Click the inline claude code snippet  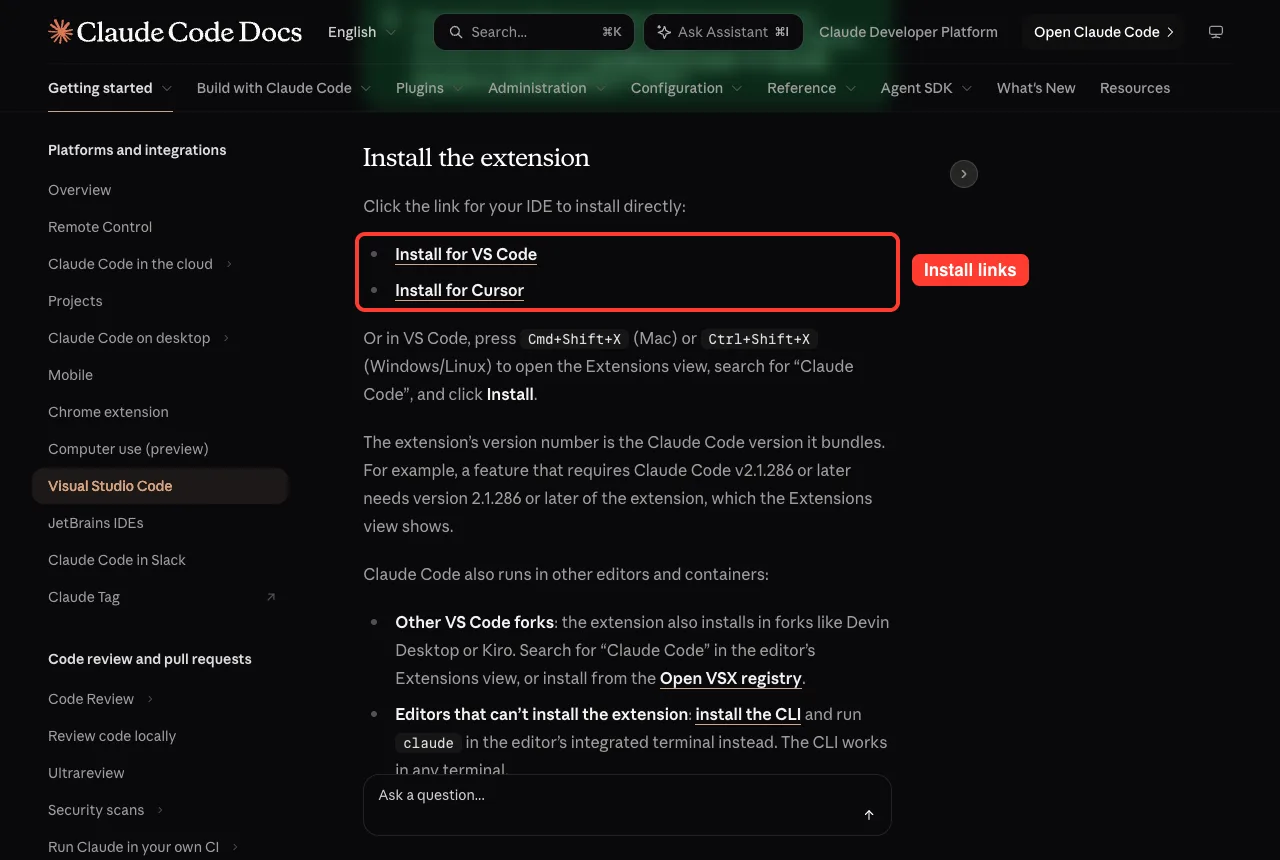(x=429, y=743)
